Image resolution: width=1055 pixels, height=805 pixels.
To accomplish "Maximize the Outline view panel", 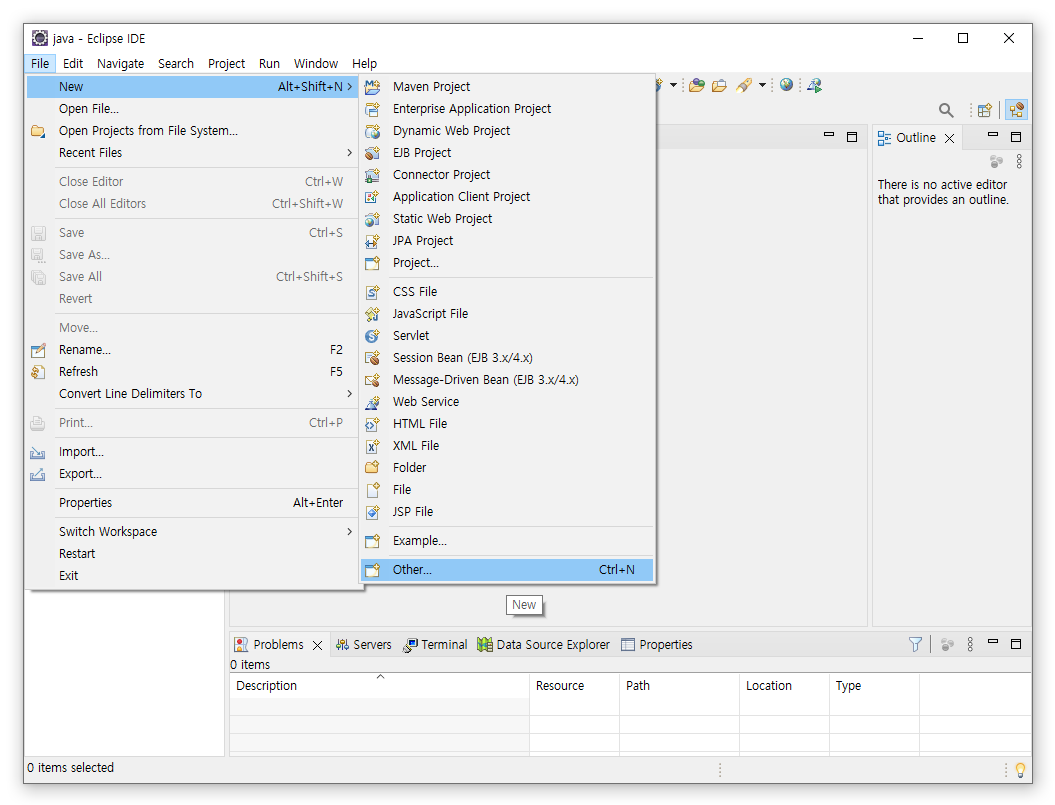I will (1016, 137).
